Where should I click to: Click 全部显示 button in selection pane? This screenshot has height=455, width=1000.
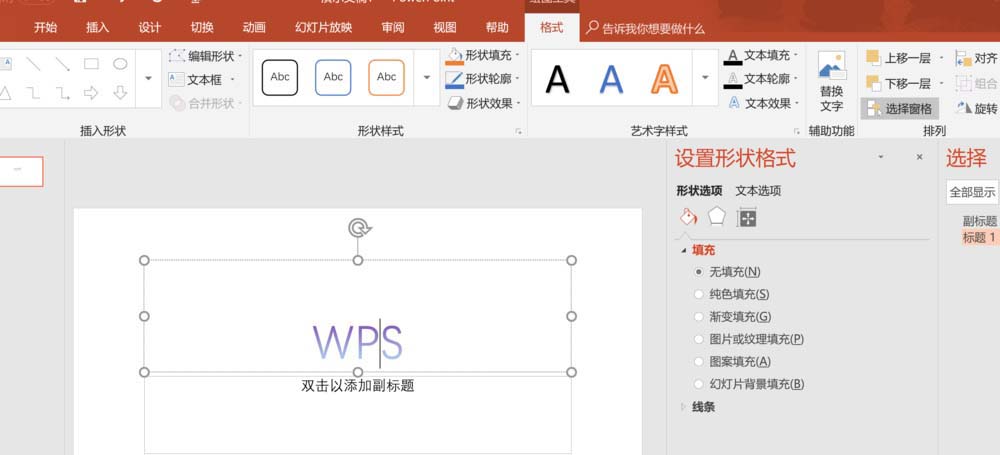pyautogui.click(x=972, y=192)
